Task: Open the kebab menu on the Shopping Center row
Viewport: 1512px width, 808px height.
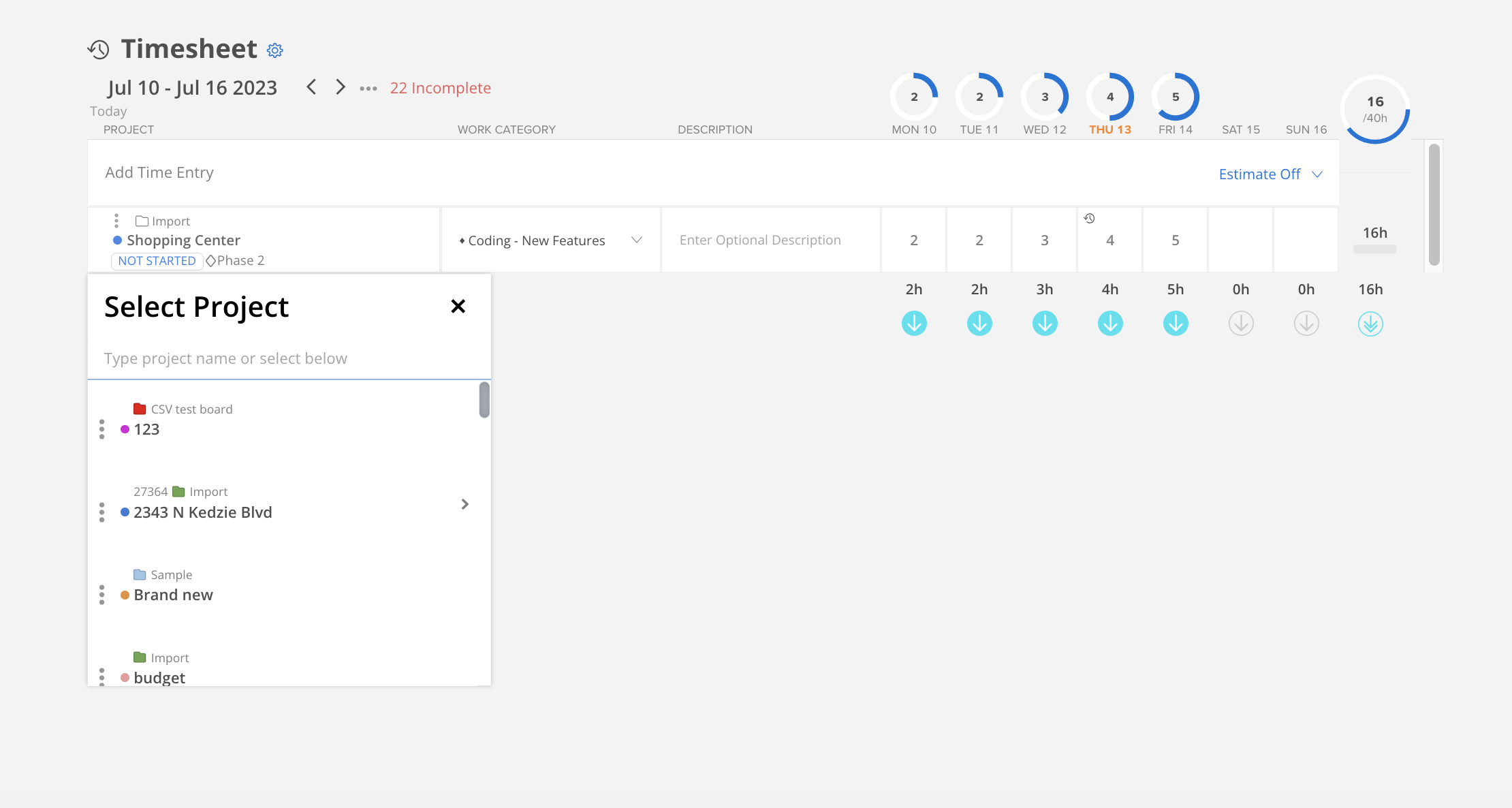Action: [117, 221]
